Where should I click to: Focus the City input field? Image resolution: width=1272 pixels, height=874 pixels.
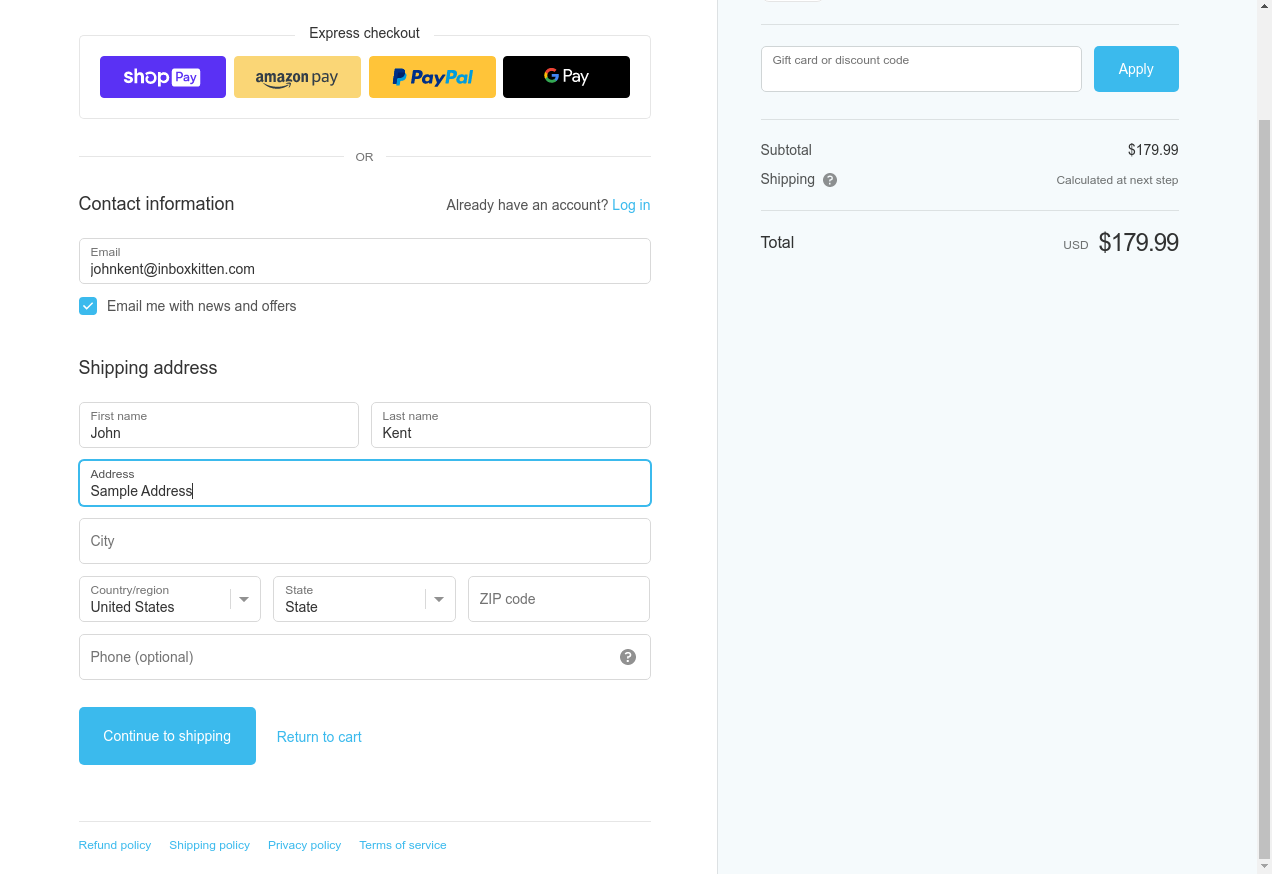point(364,541)
